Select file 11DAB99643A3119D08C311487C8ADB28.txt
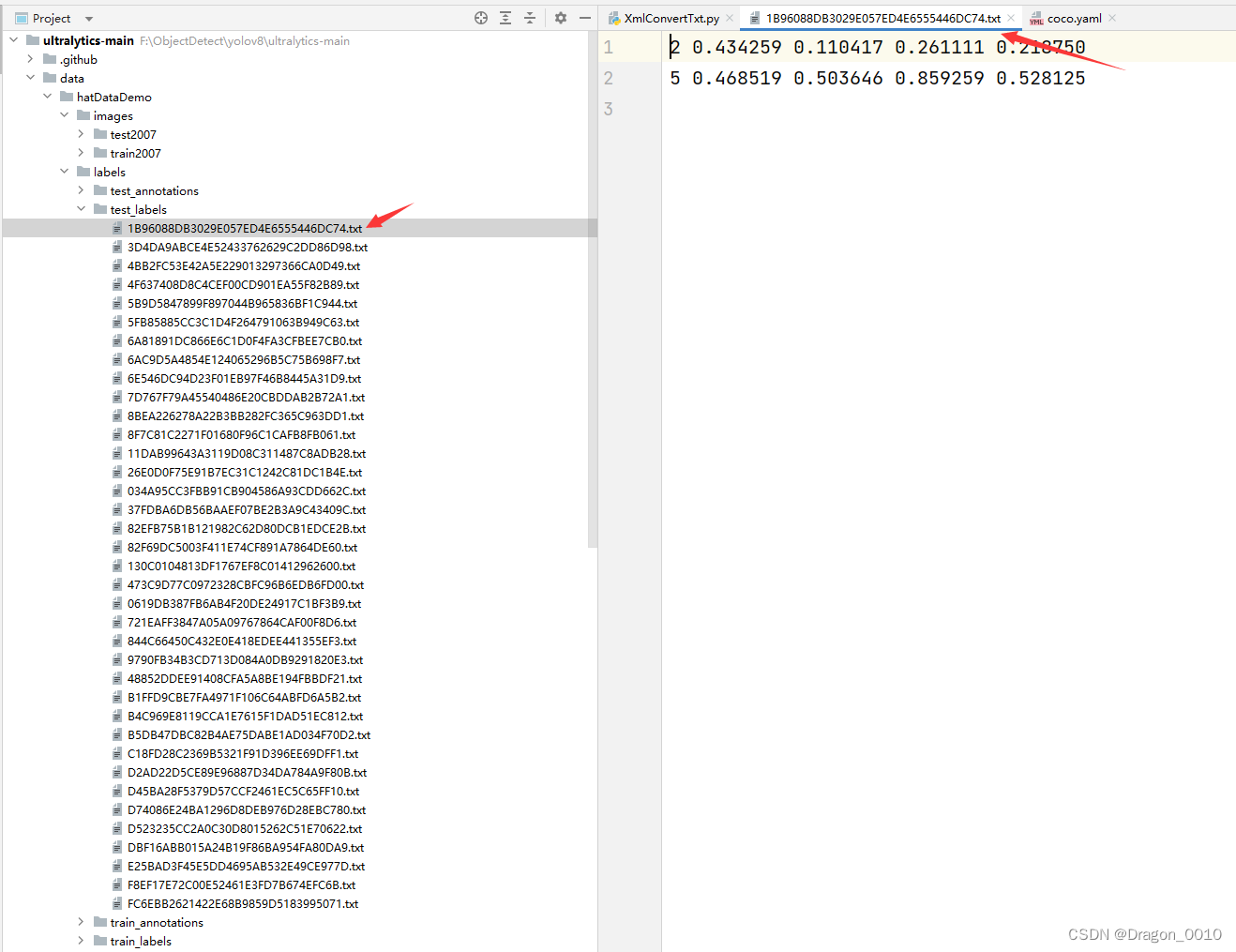The image size is (1236, 952). click(247, 453)
